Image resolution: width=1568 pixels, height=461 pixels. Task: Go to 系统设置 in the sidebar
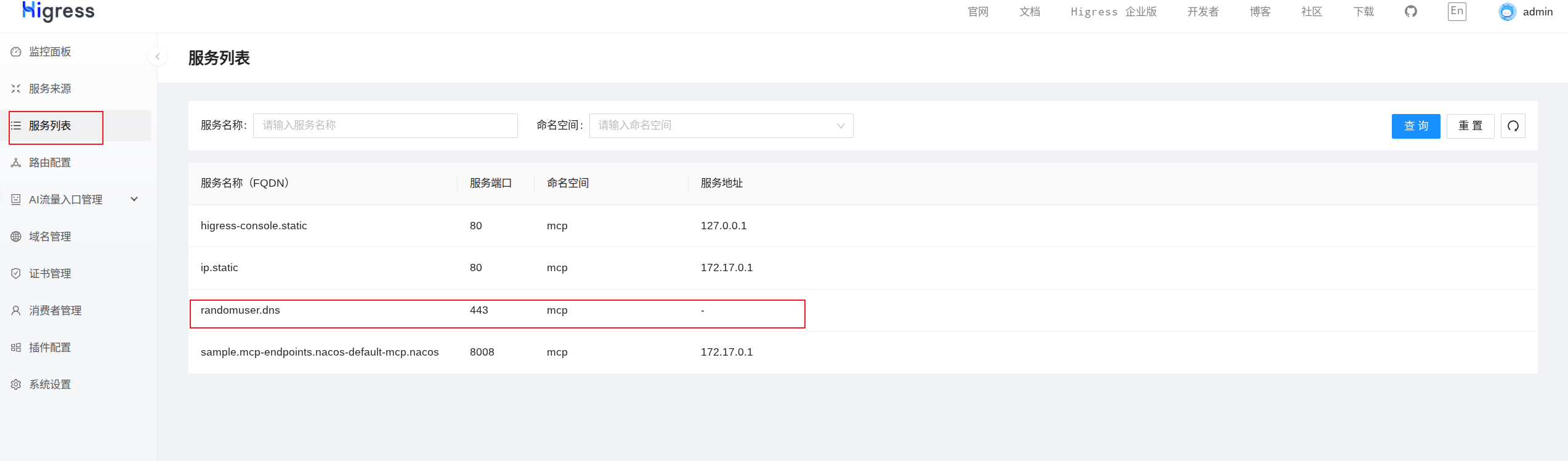[50, 385]
